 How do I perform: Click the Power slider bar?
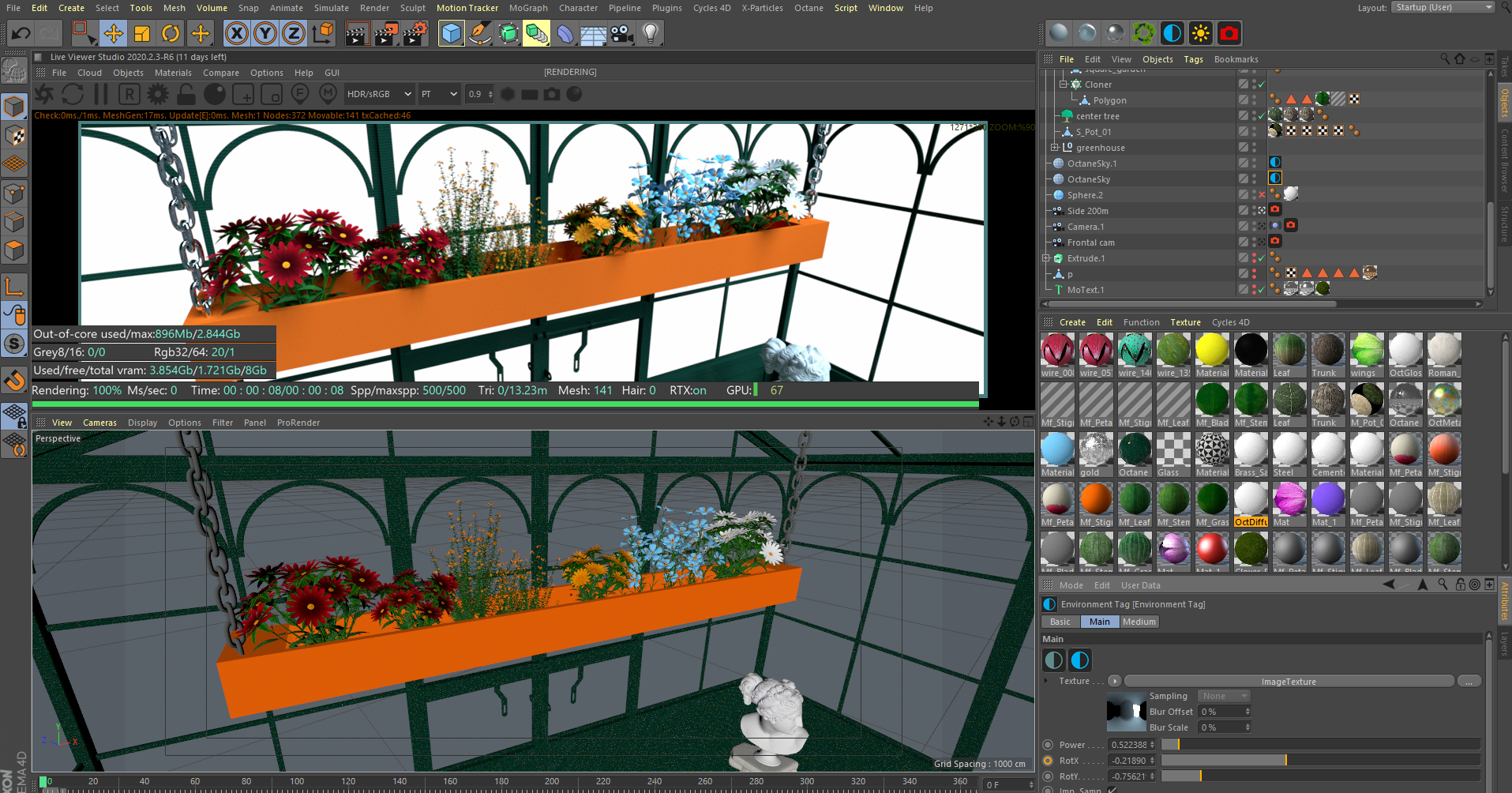(x=1320, y=745)
